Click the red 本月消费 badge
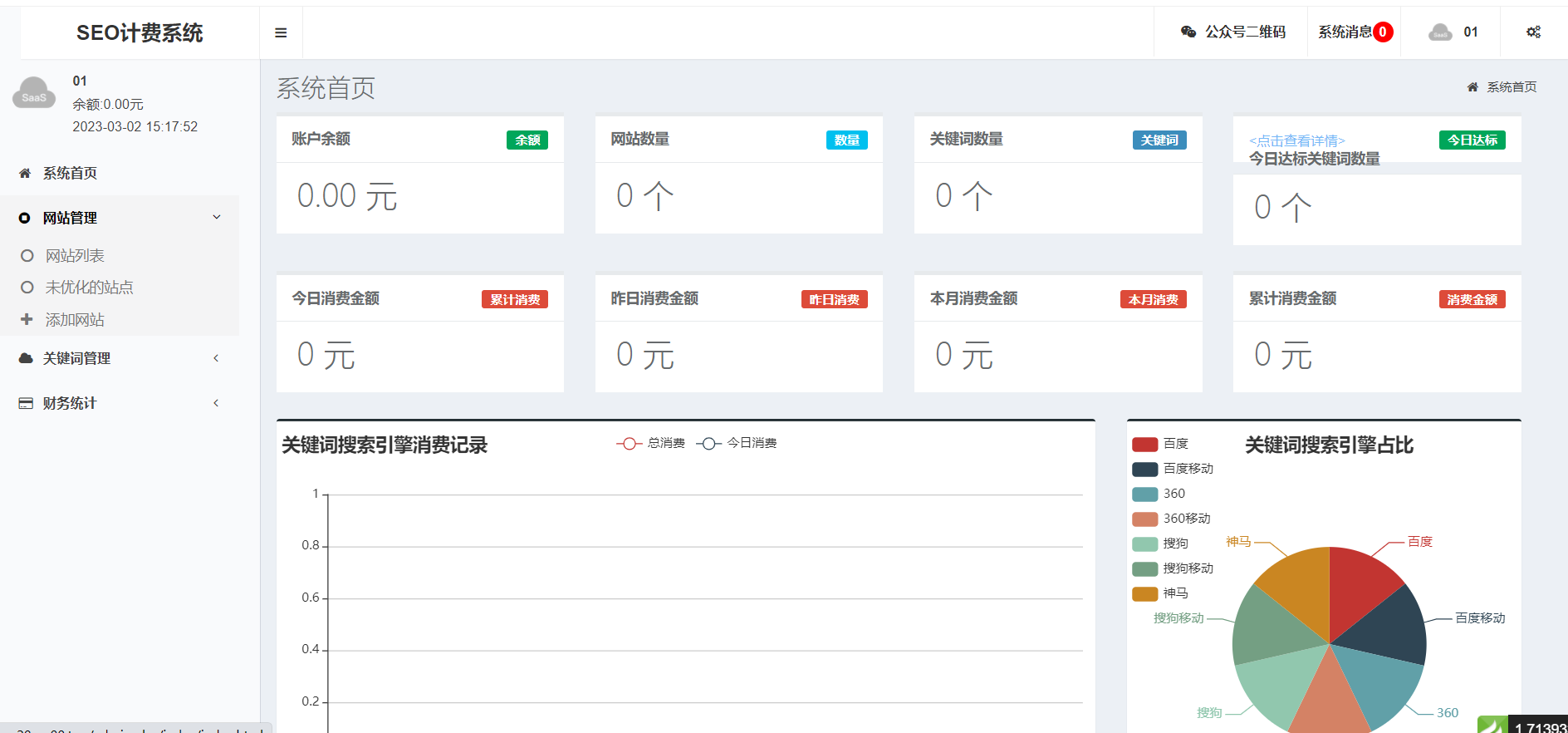Image resolution: width=1568 pixels, height=733 pixels. point(1153,299)
